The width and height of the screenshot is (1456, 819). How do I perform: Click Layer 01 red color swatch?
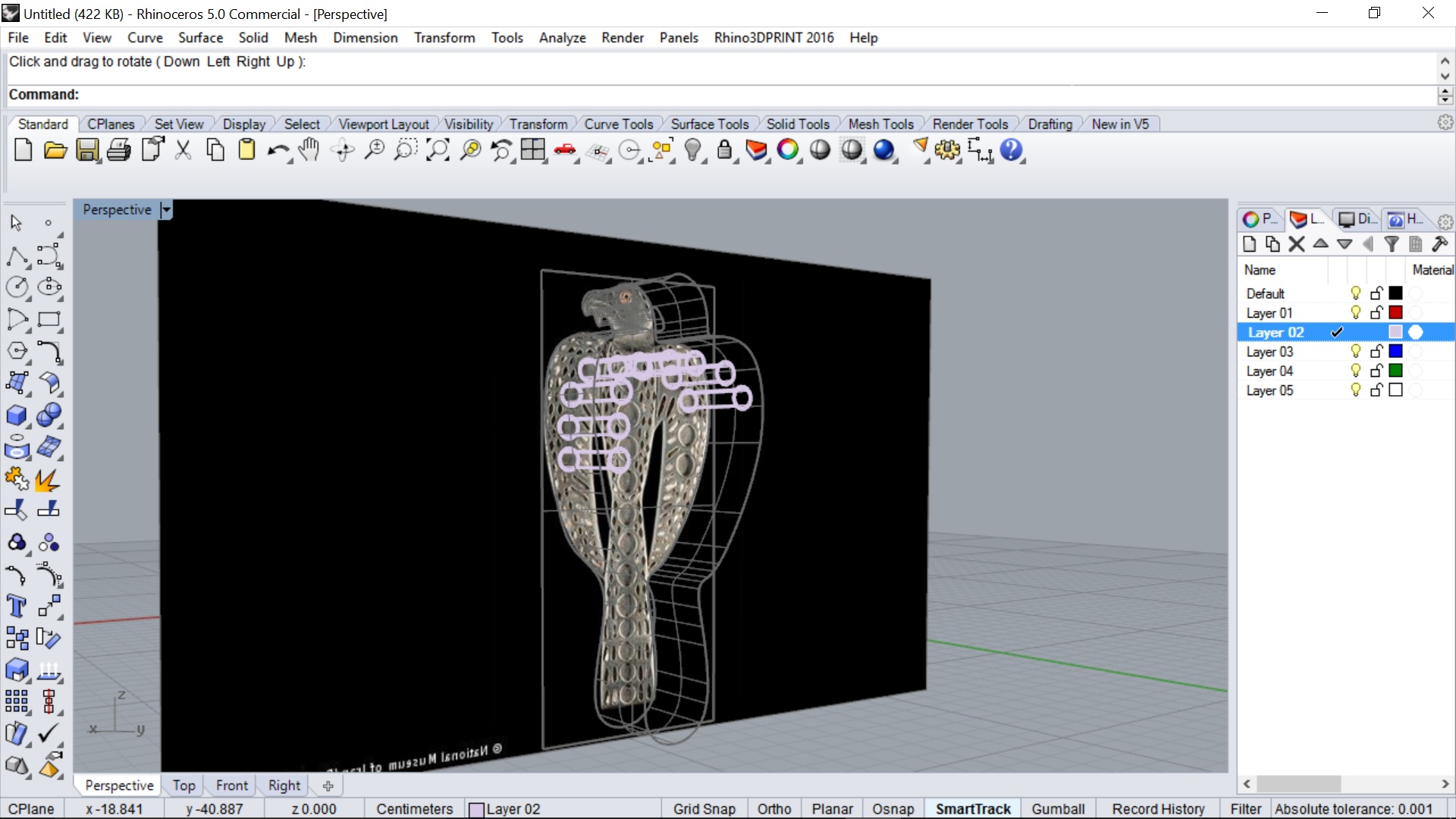(x=1395, y=312)
